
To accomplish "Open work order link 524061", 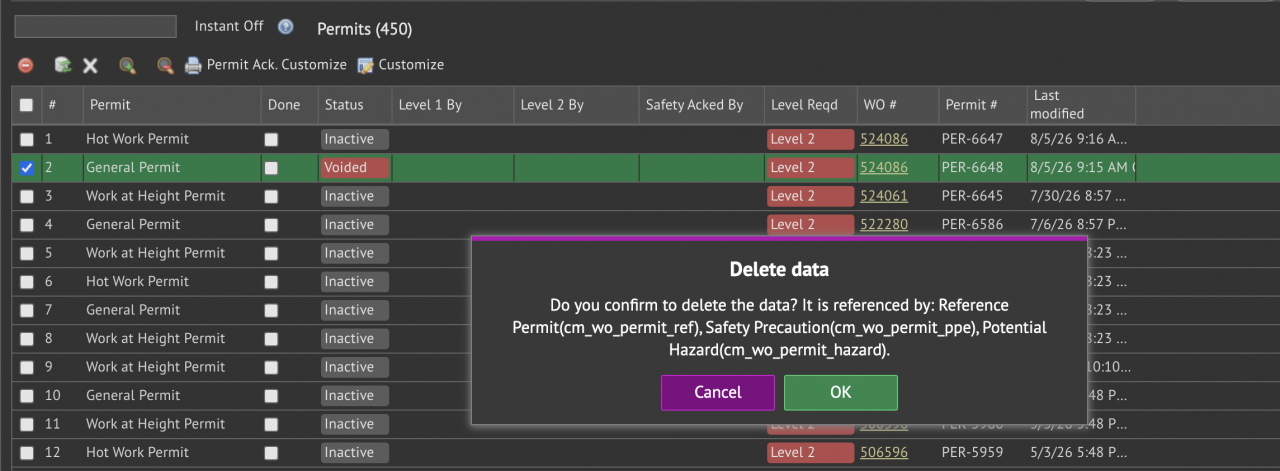I will point(884,196).
